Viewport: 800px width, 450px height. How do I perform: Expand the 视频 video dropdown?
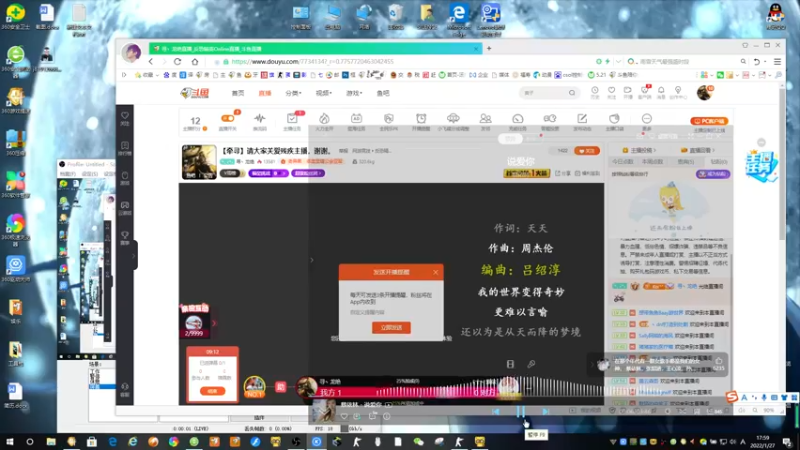pyautogui.click(x=323, y=93)
